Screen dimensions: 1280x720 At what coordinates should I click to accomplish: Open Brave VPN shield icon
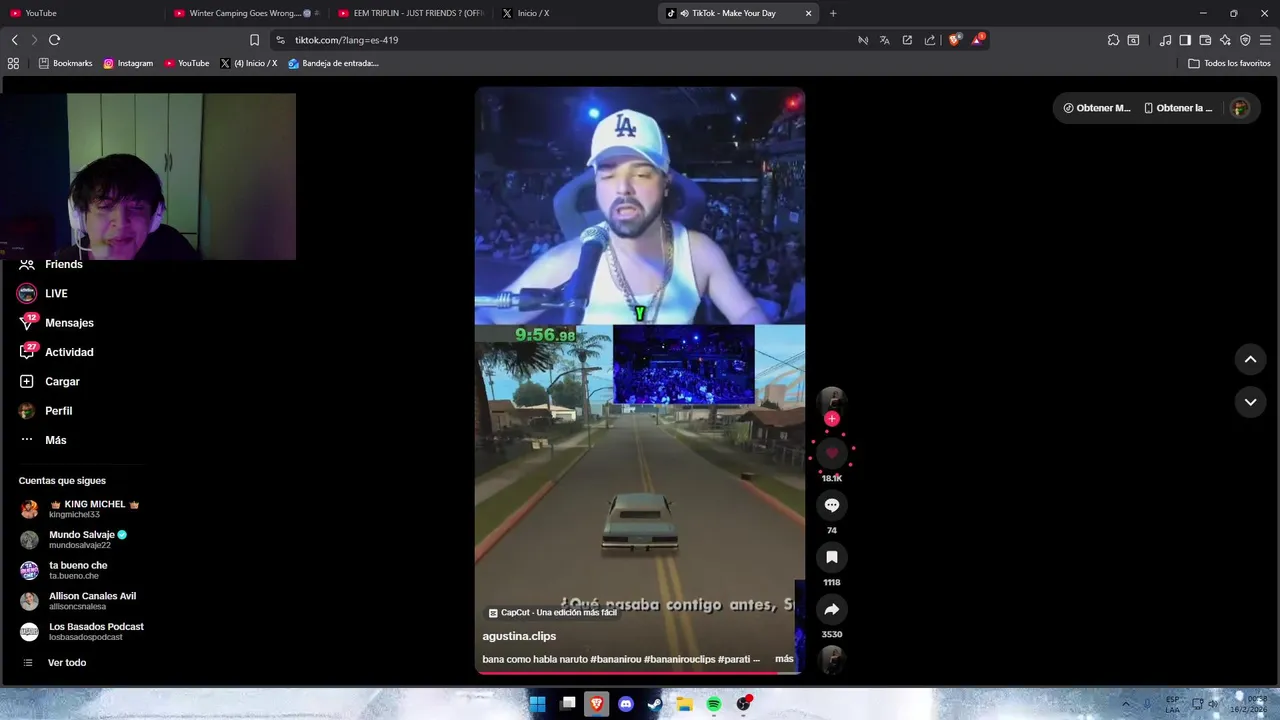click(1245, 40)
